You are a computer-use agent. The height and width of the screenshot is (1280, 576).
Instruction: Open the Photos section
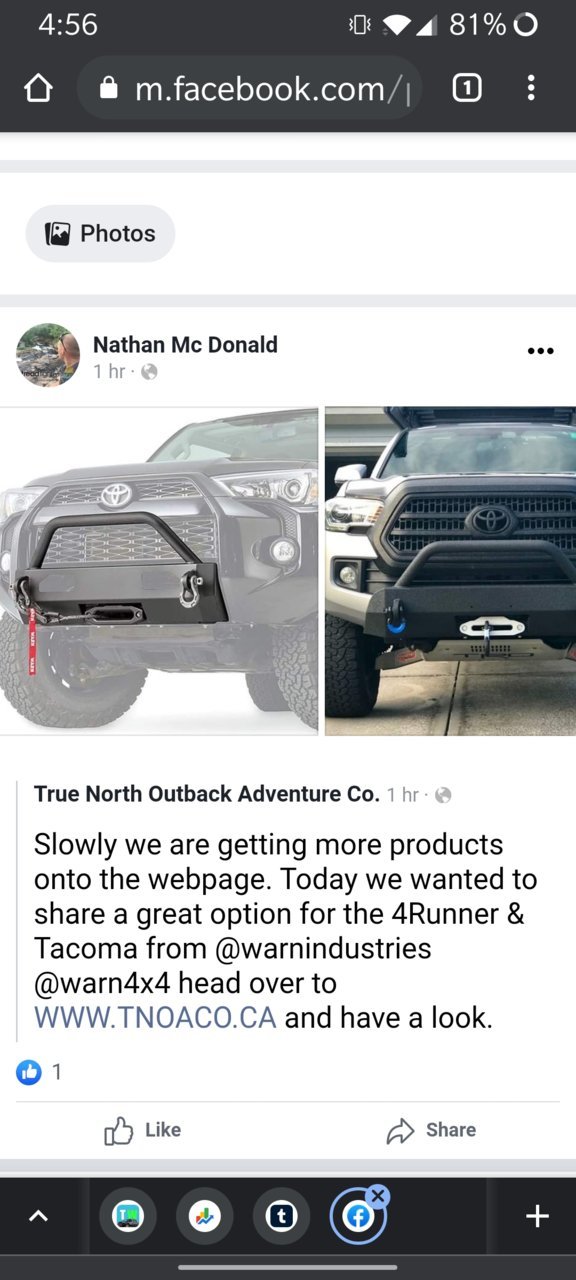pyautogui.click(x=100, y=233)
